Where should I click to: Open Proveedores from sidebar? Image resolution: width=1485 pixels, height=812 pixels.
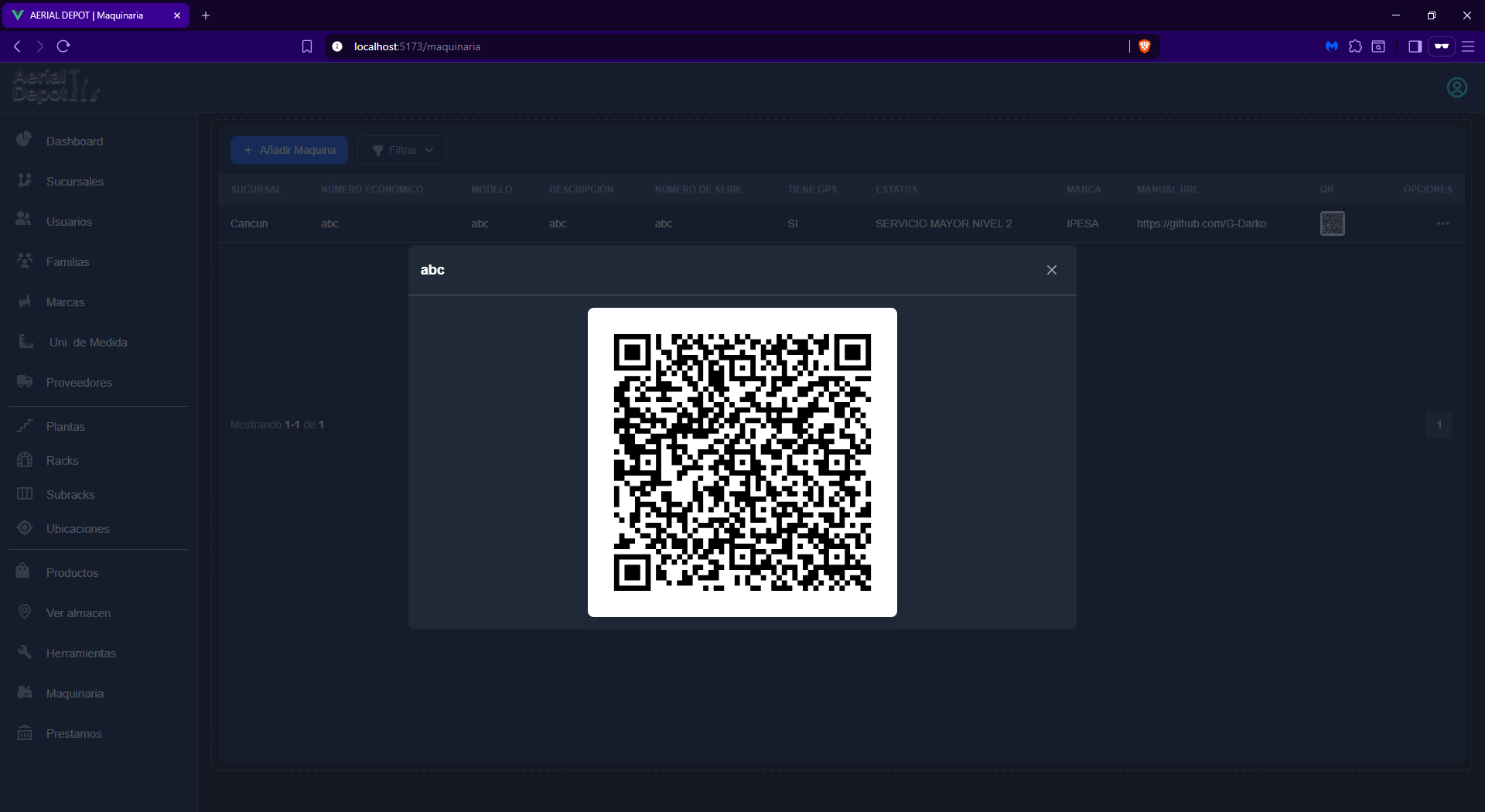(79, 383)
